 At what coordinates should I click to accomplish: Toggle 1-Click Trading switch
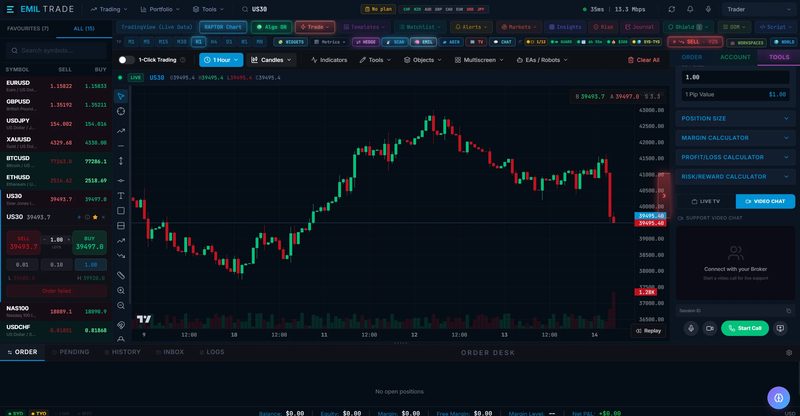pyautogui.click(x=126, y=60)
